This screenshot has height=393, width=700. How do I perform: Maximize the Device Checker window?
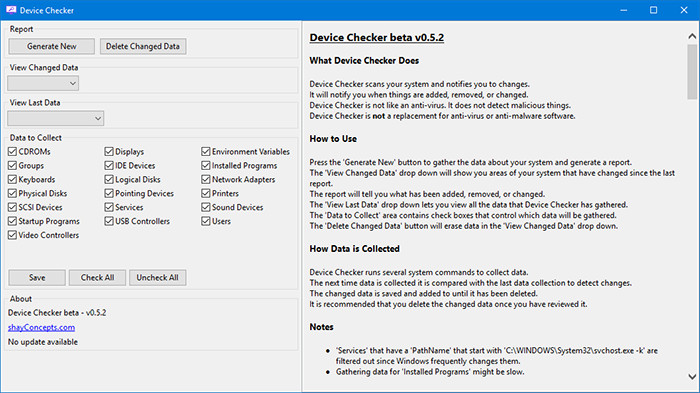pyautogui.click(x=654, y=10)
